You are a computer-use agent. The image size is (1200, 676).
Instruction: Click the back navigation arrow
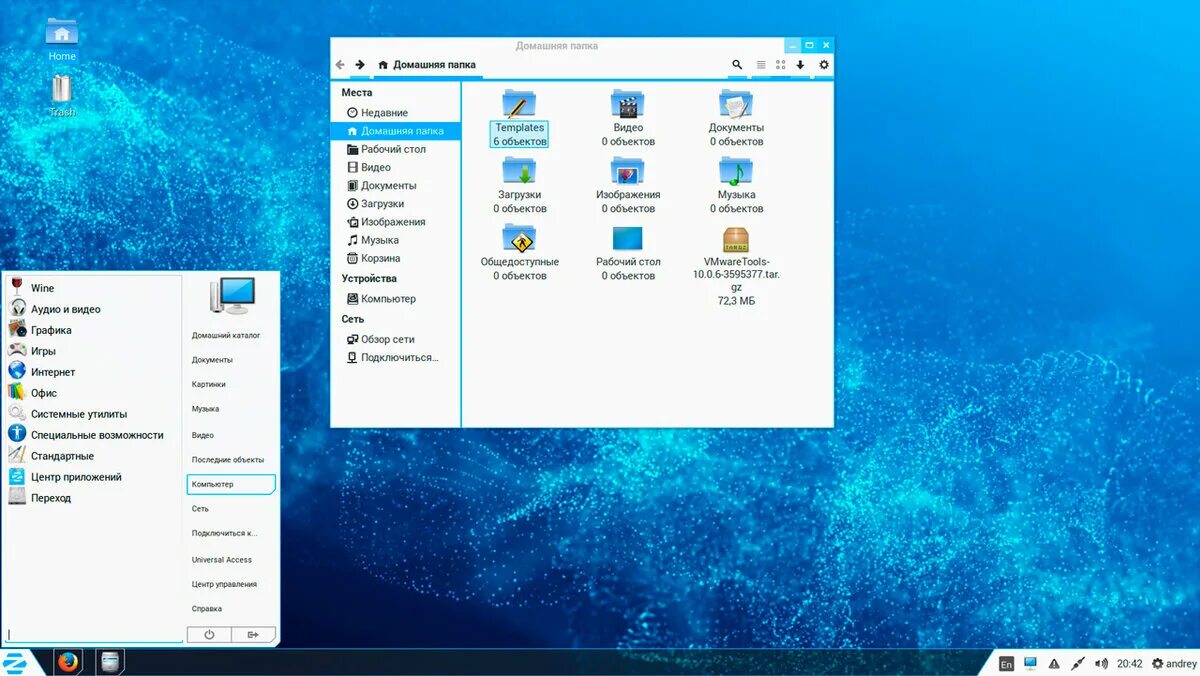[340, 63]
